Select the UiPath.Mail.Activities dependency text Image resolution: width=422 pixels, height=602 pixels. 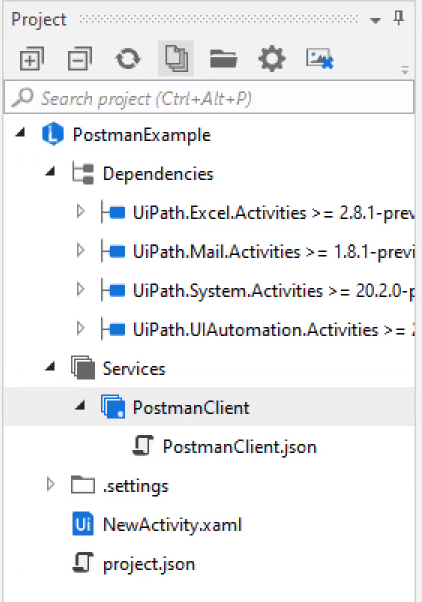[x=273, y=252]
